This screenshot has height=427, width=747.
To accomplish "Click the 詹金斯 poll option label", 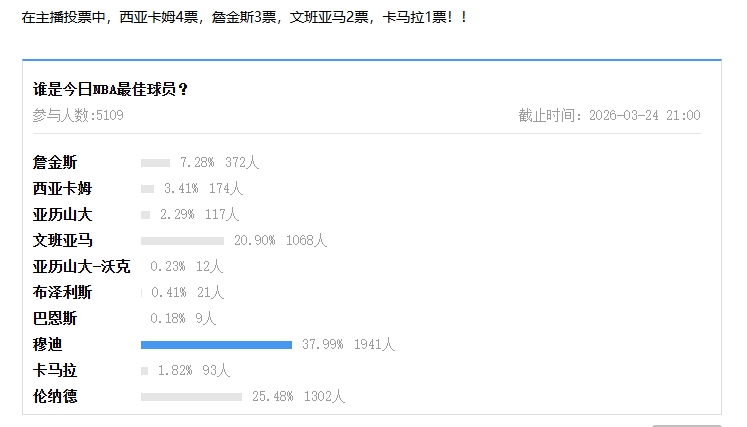I will (55, 162).
